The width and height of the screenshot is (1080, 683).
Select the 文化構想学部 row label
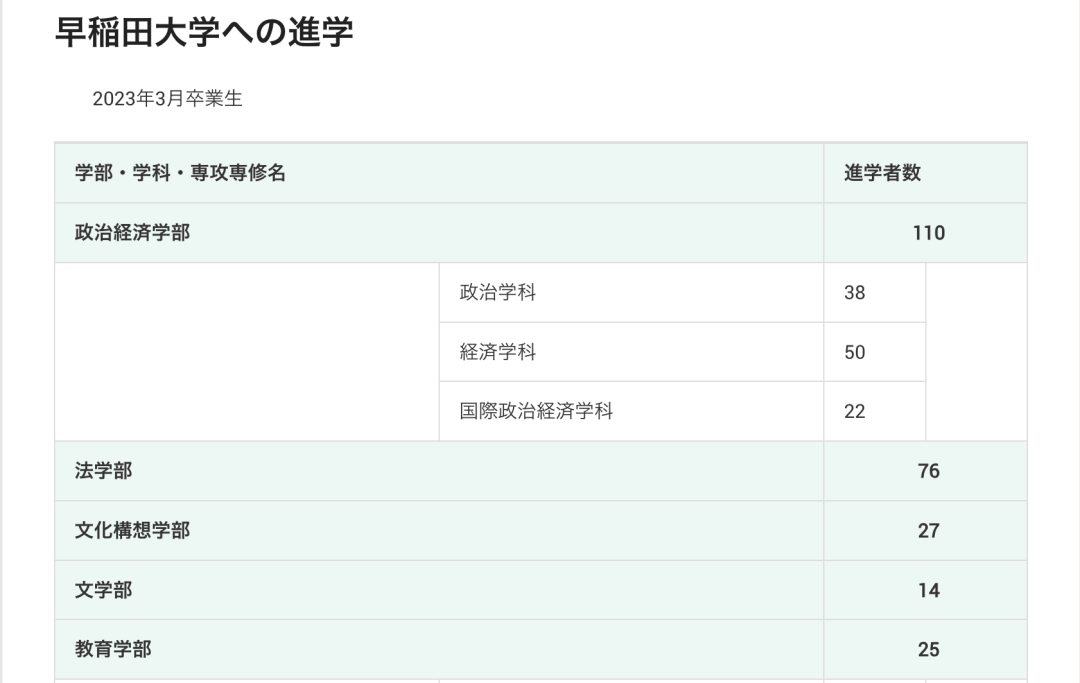point(133,530)
